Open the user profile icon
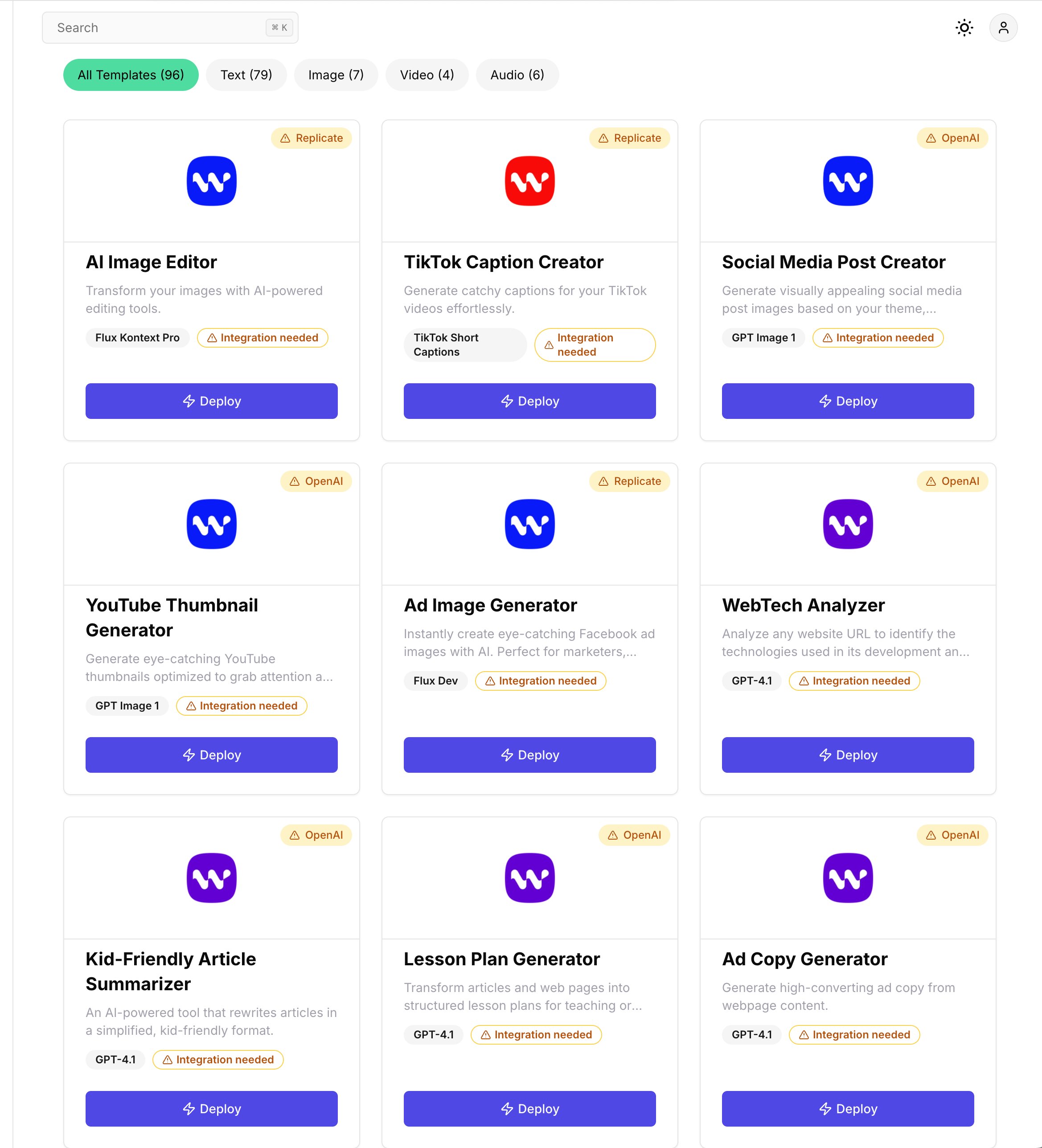Viewport: 1042px width, 1148px height. coord(1003,28)
